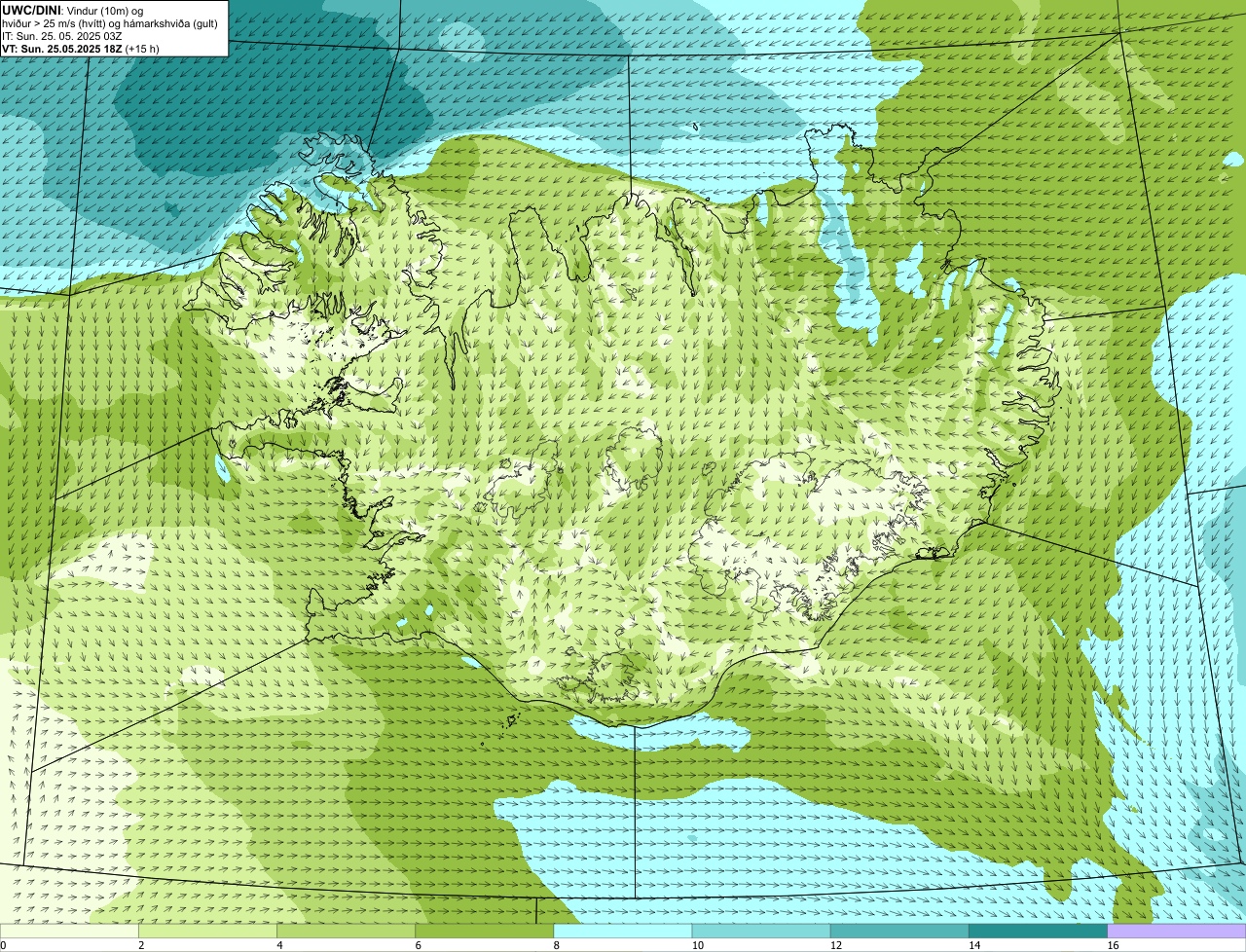Click the "IT: Sun. 25. 05. 2025 03Z" line
1246x952 pixels.
coord(62,35)
